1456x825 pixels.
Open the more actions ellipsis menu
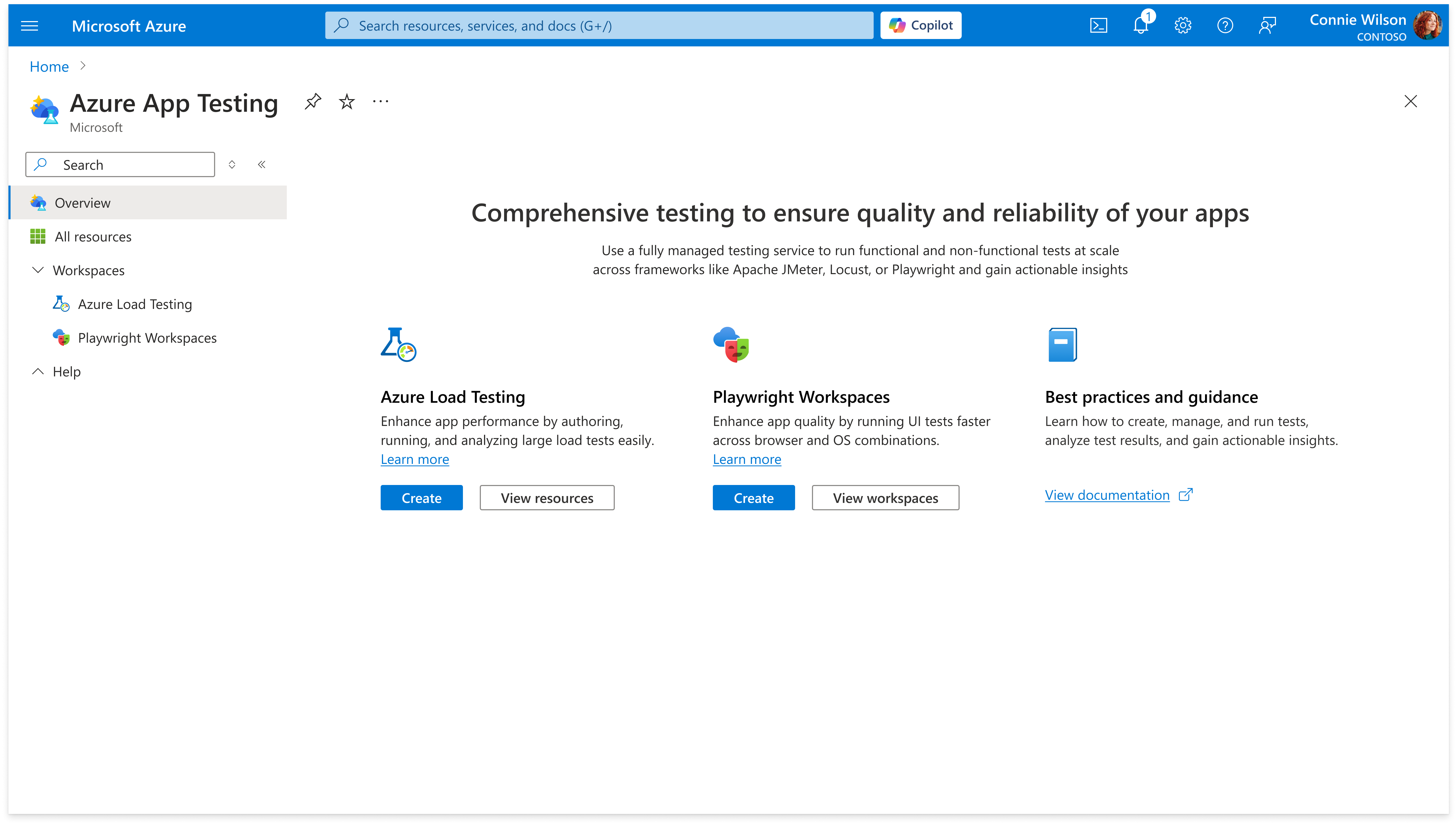380,102
